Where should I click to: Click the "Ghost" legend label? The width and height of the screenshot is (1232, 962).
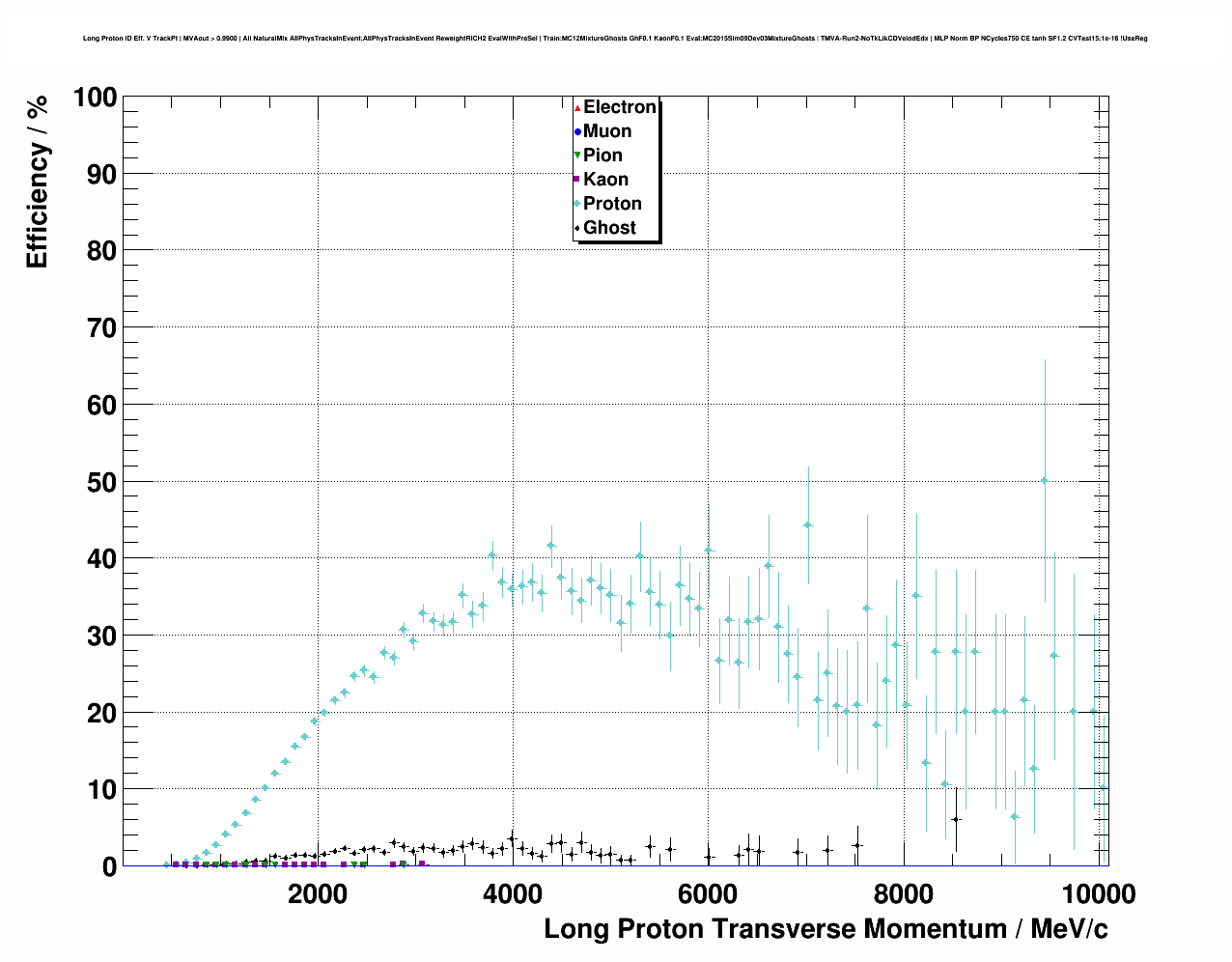coord(609,228)
